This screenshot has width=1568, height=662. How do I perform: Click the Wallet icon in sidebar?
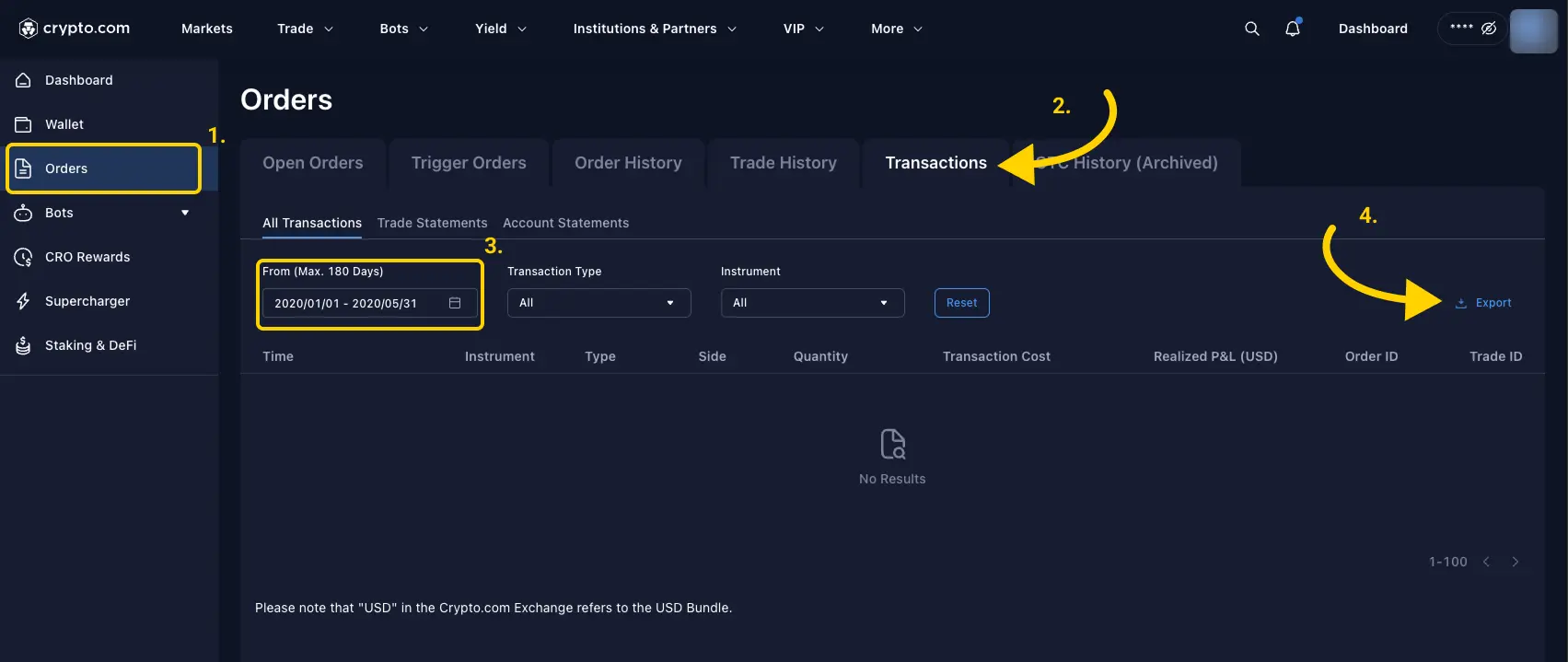[x=24, y=124]
